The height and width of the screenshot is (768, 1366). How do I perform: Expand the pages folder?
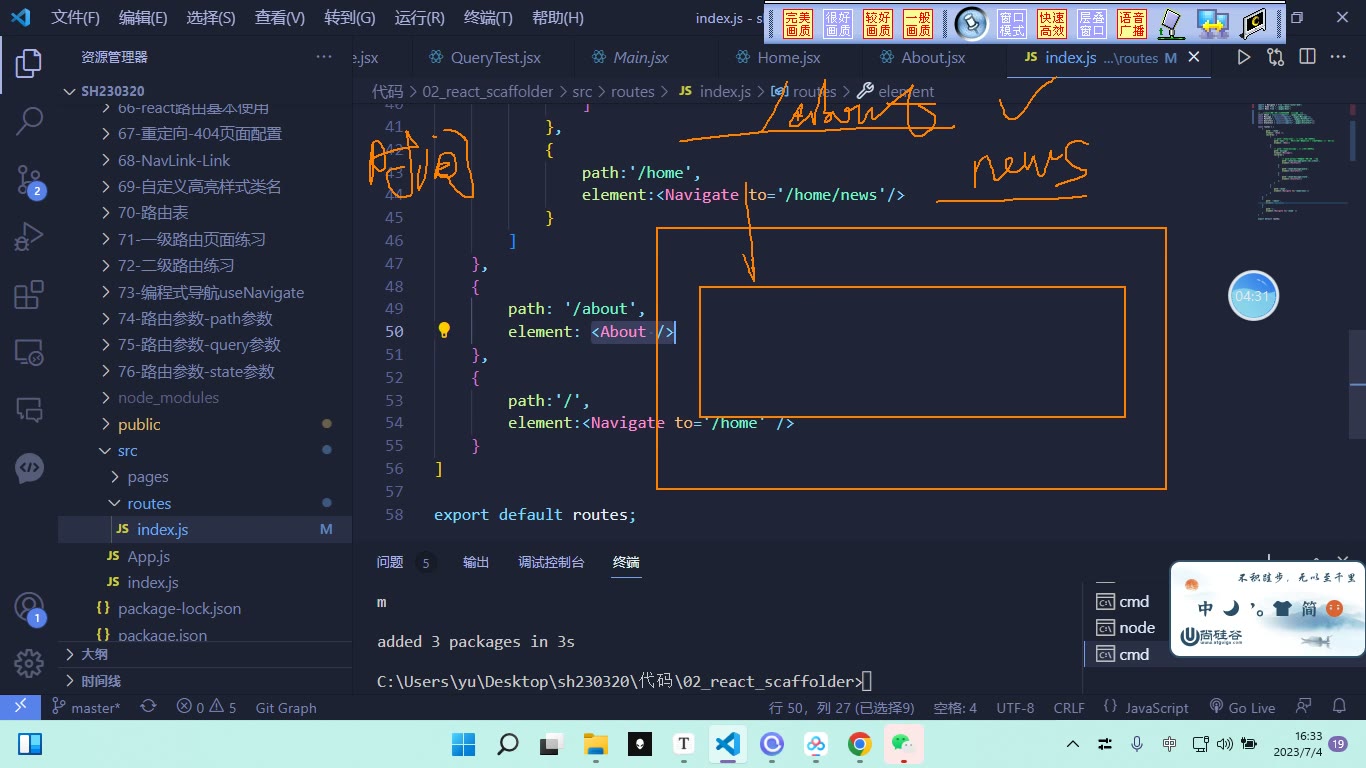click(x=205, y=477)
